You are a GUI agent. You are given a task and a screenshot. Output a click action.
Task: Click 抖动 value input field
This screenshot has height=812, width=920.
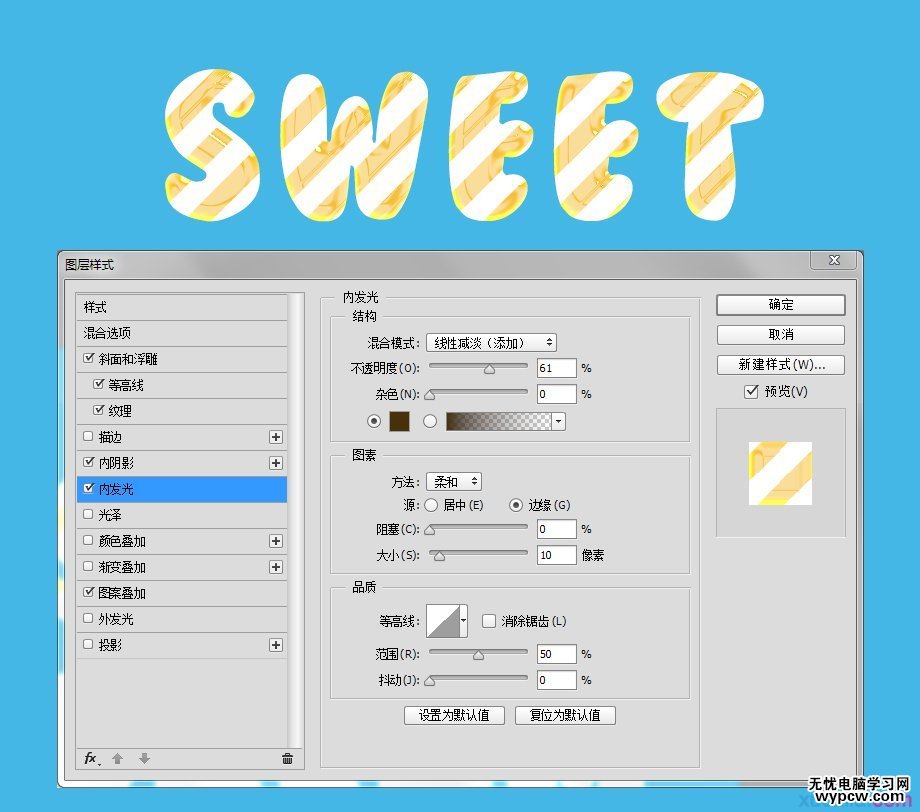click(557, 679)
